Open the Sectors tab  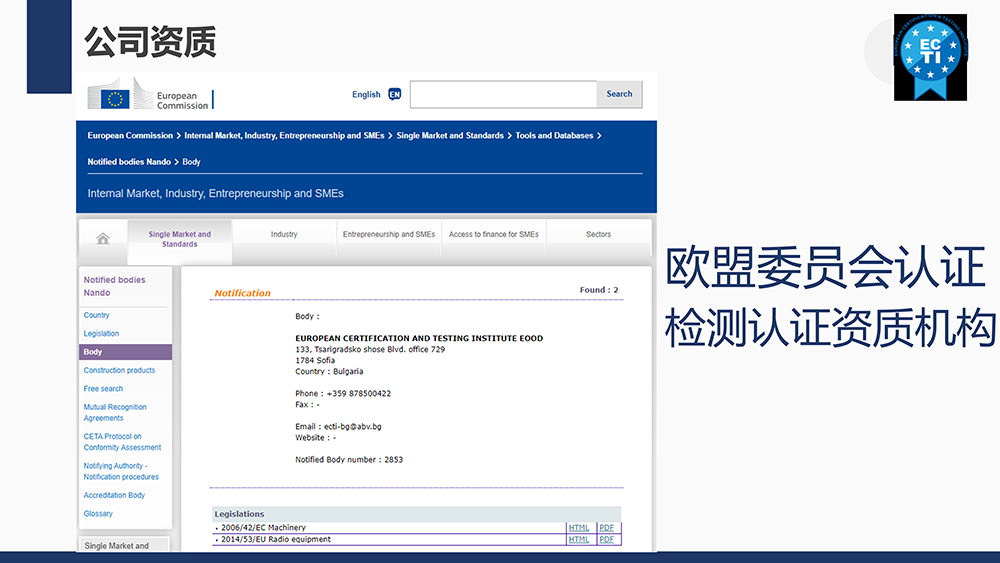(598, 234)
